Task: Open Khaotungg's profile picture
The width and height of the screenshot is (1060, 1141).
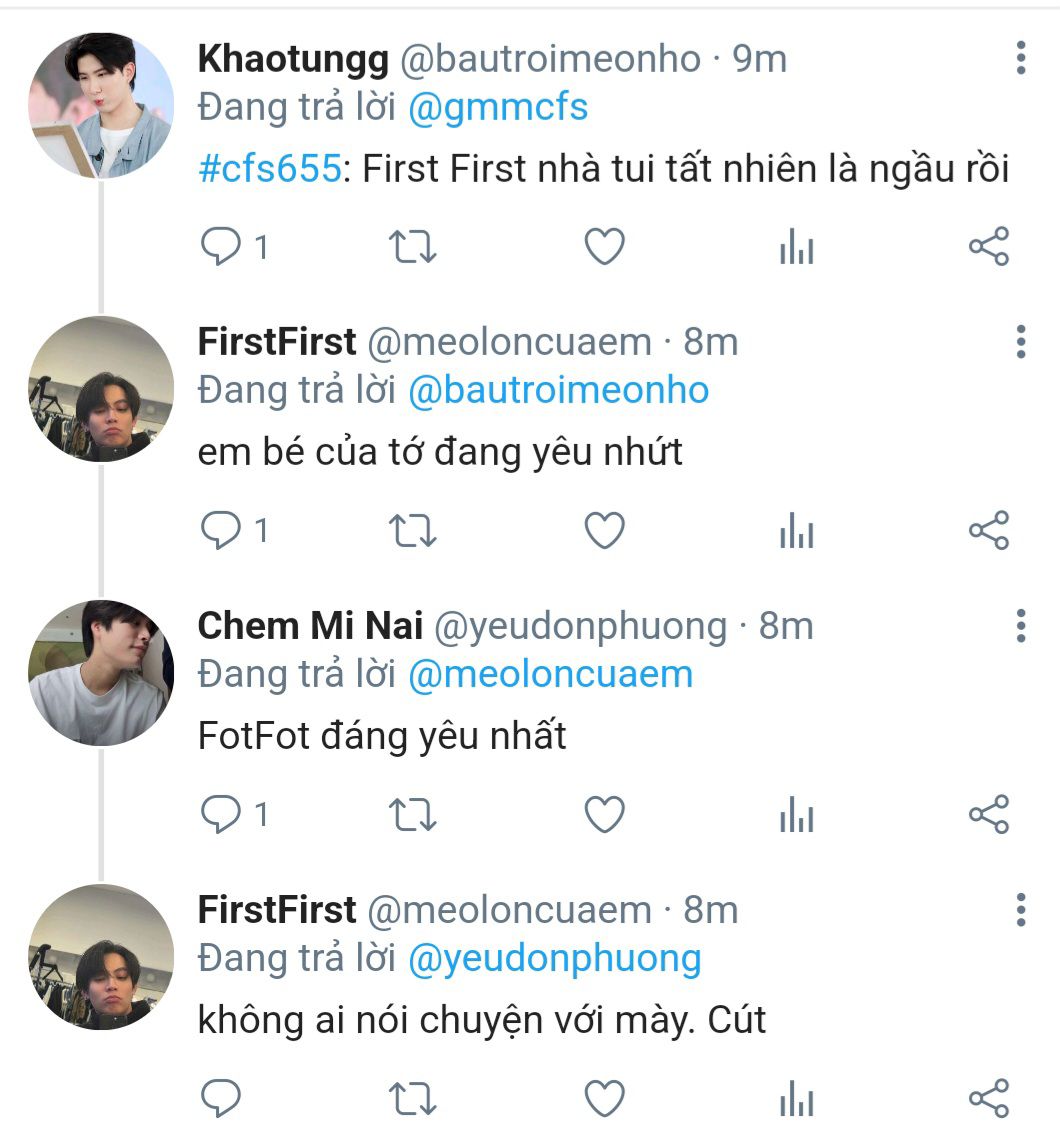Action: click(x=100, y=106)
